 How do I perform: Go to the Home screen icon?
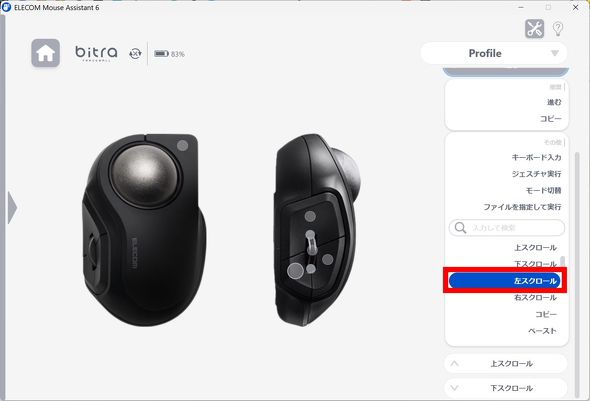45,53
